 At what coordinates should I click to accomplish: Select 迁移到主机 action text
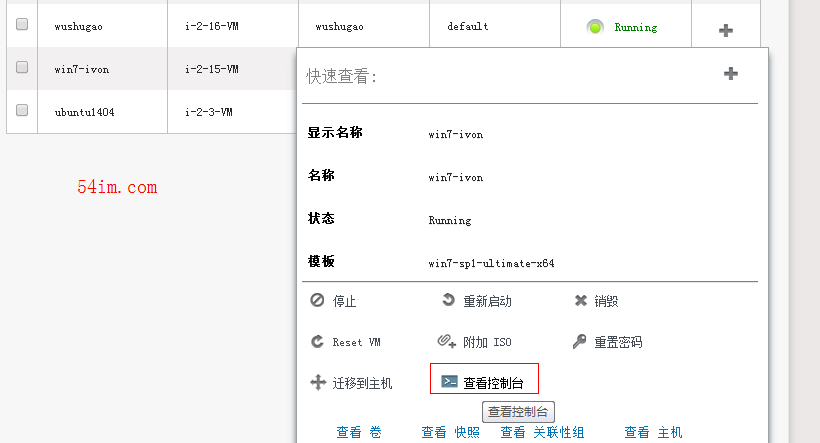(362, 383)
